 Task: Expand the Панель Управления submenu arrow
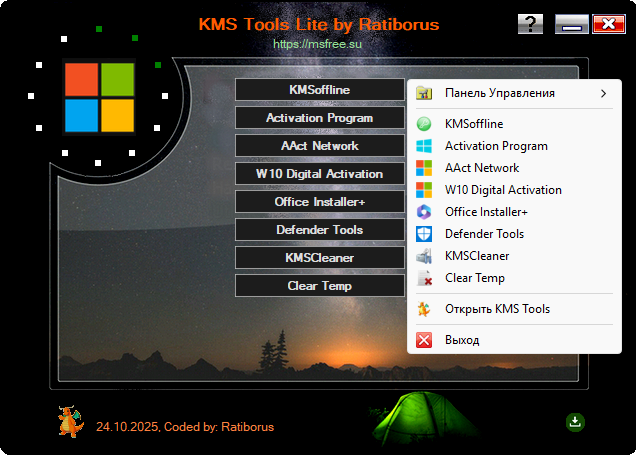click(603, 93)
